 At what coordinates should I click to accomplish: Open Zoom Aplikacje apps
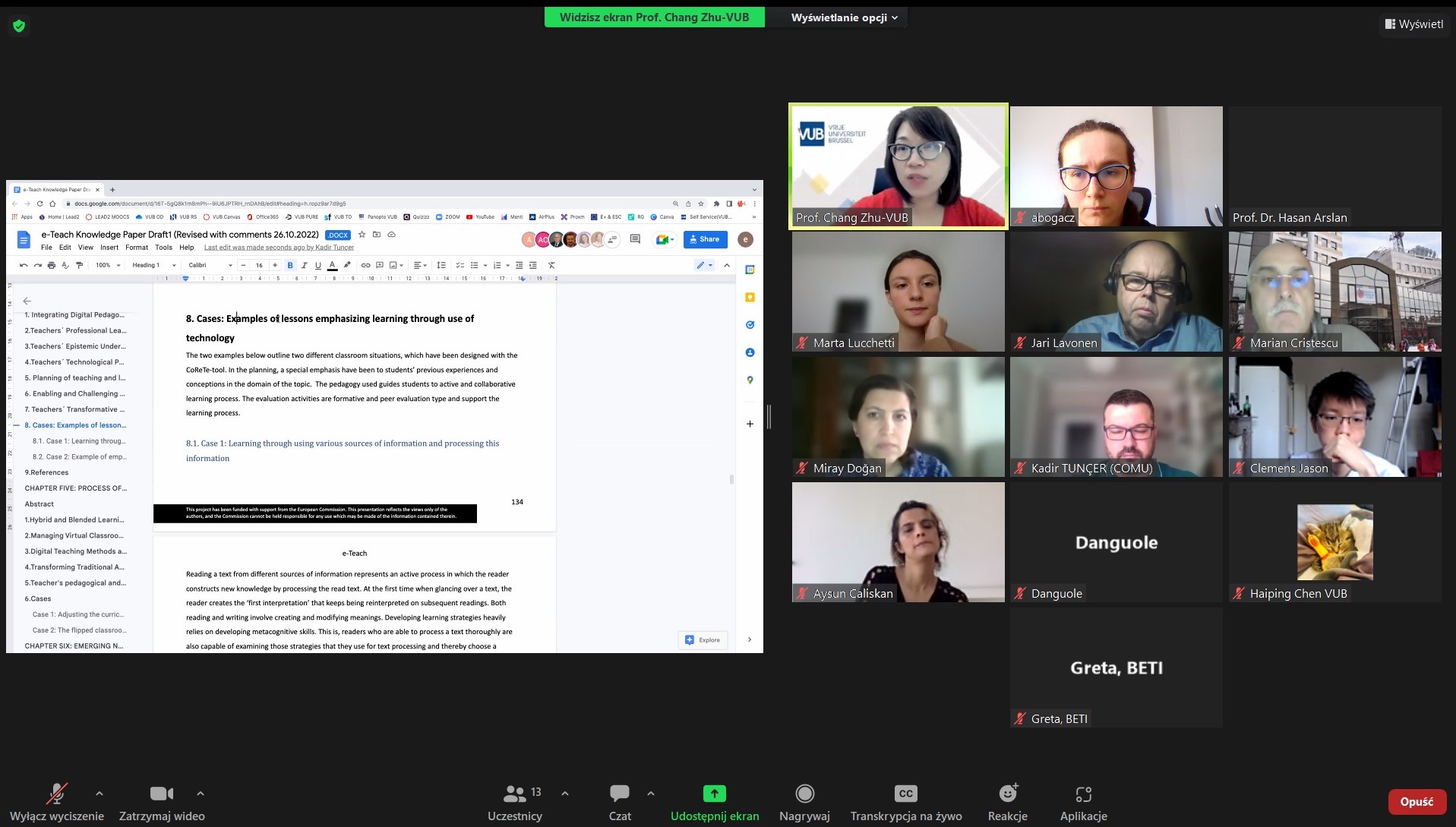1083,803
